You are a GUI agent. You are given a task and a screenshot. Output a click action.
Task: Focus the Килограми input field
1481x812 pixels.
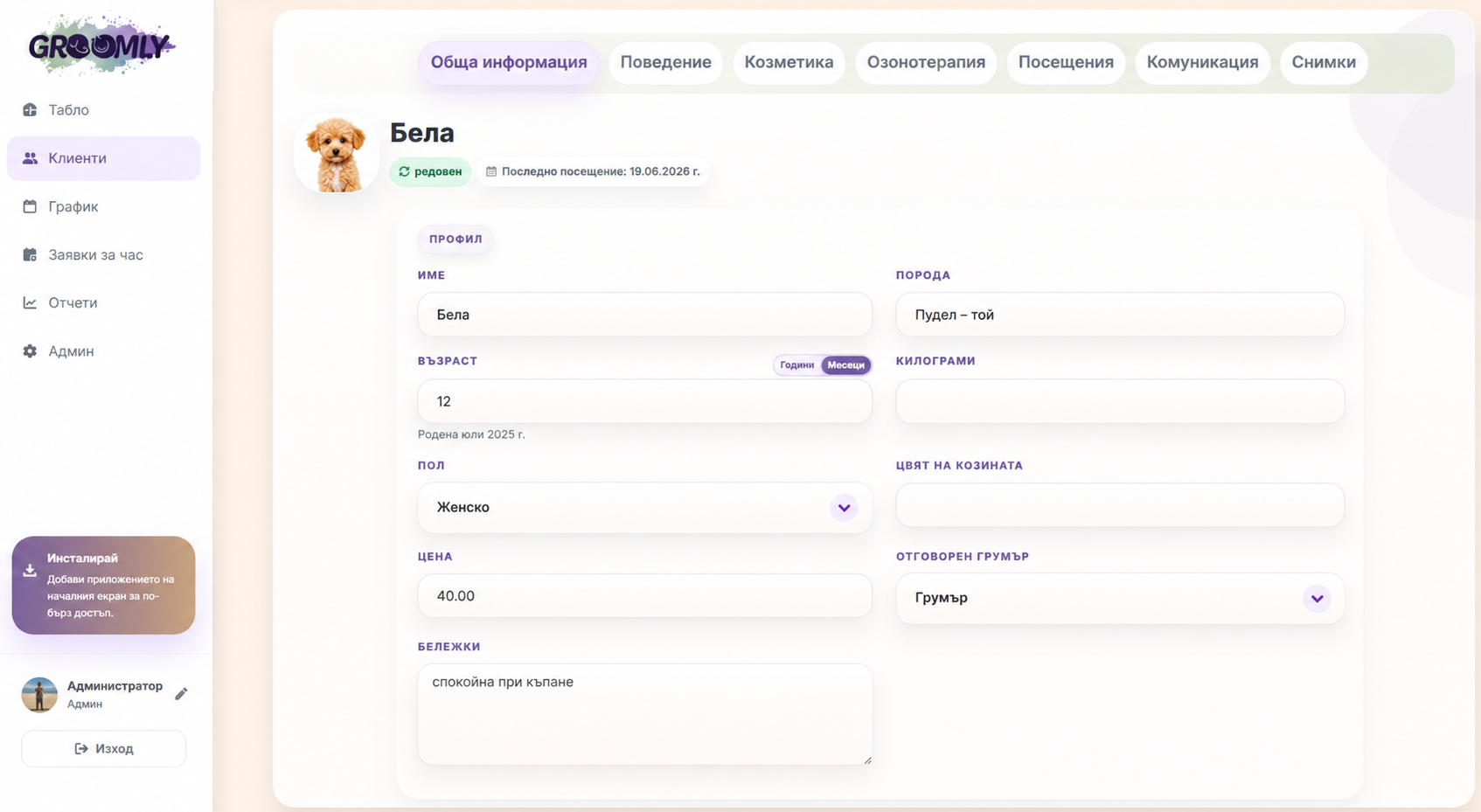(1120, 401)
